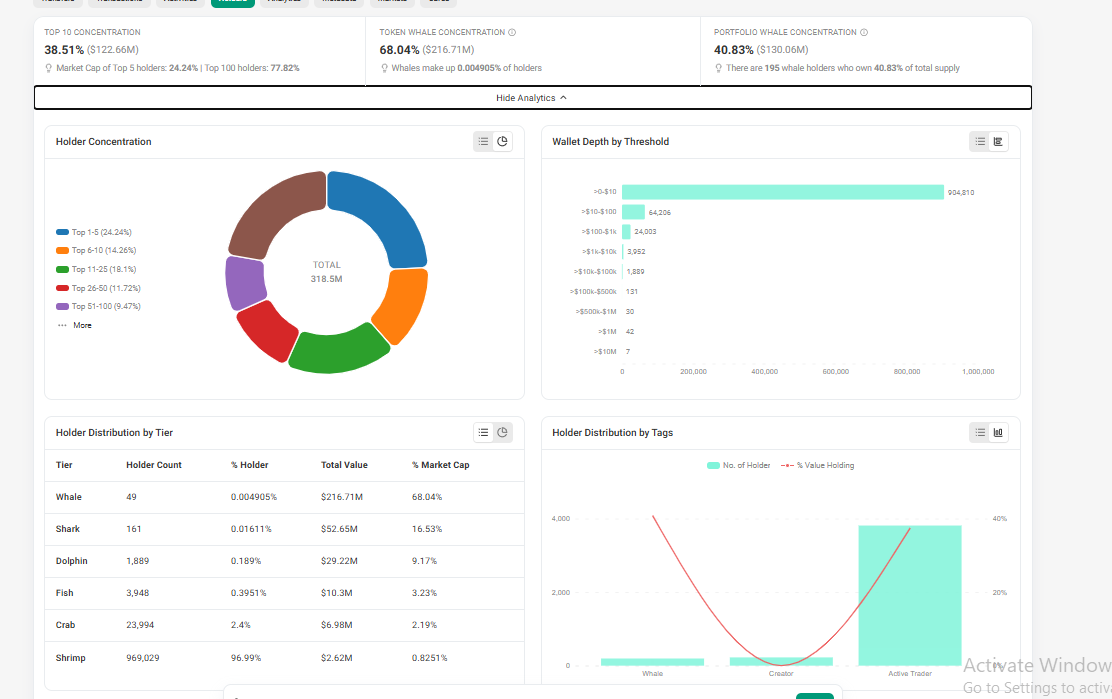Toggle Top 1-5 legend entry
The height and width of the screenshot is (699, 1112).
tap(94, 232)
